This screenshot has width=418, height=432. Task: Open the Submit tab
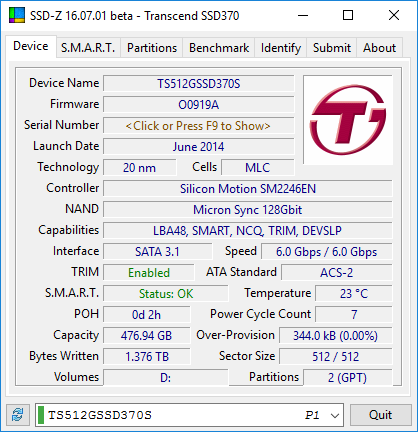coord(332,48)
